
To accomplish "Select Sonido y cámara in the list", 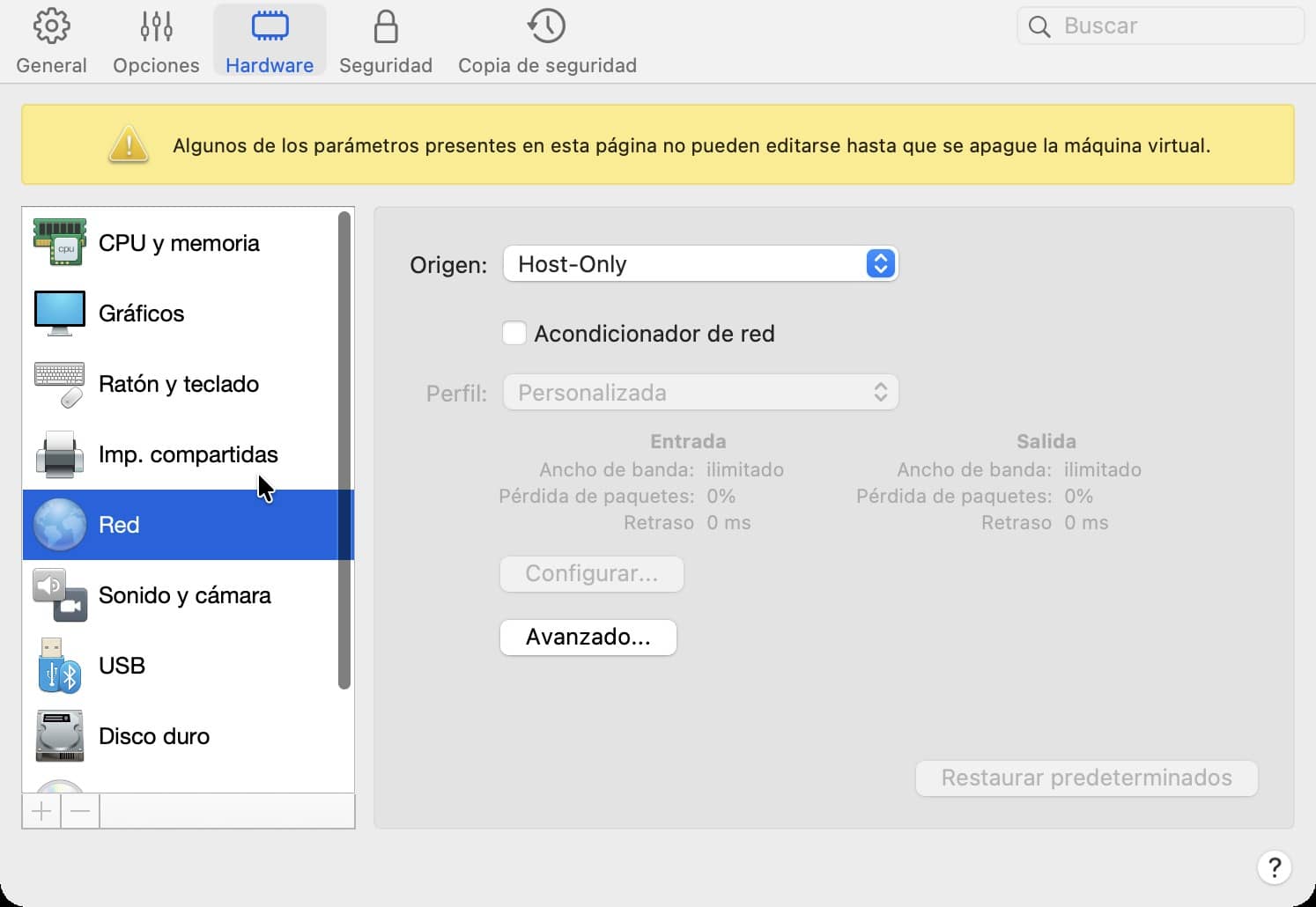I will (x=189, y=595).
